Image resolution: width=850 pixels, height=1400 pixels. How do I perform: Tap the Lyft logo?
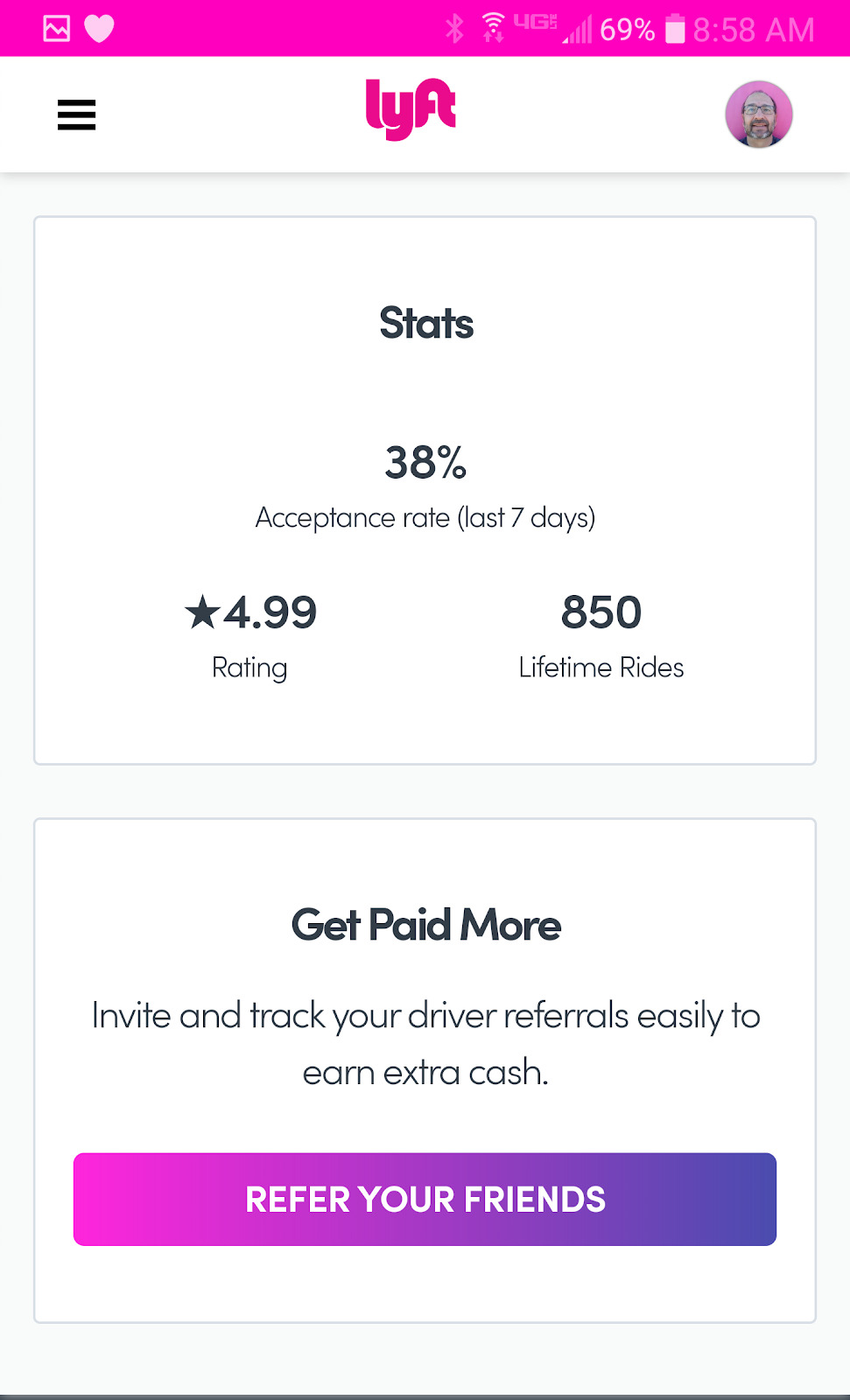click(x=411, y=109)
